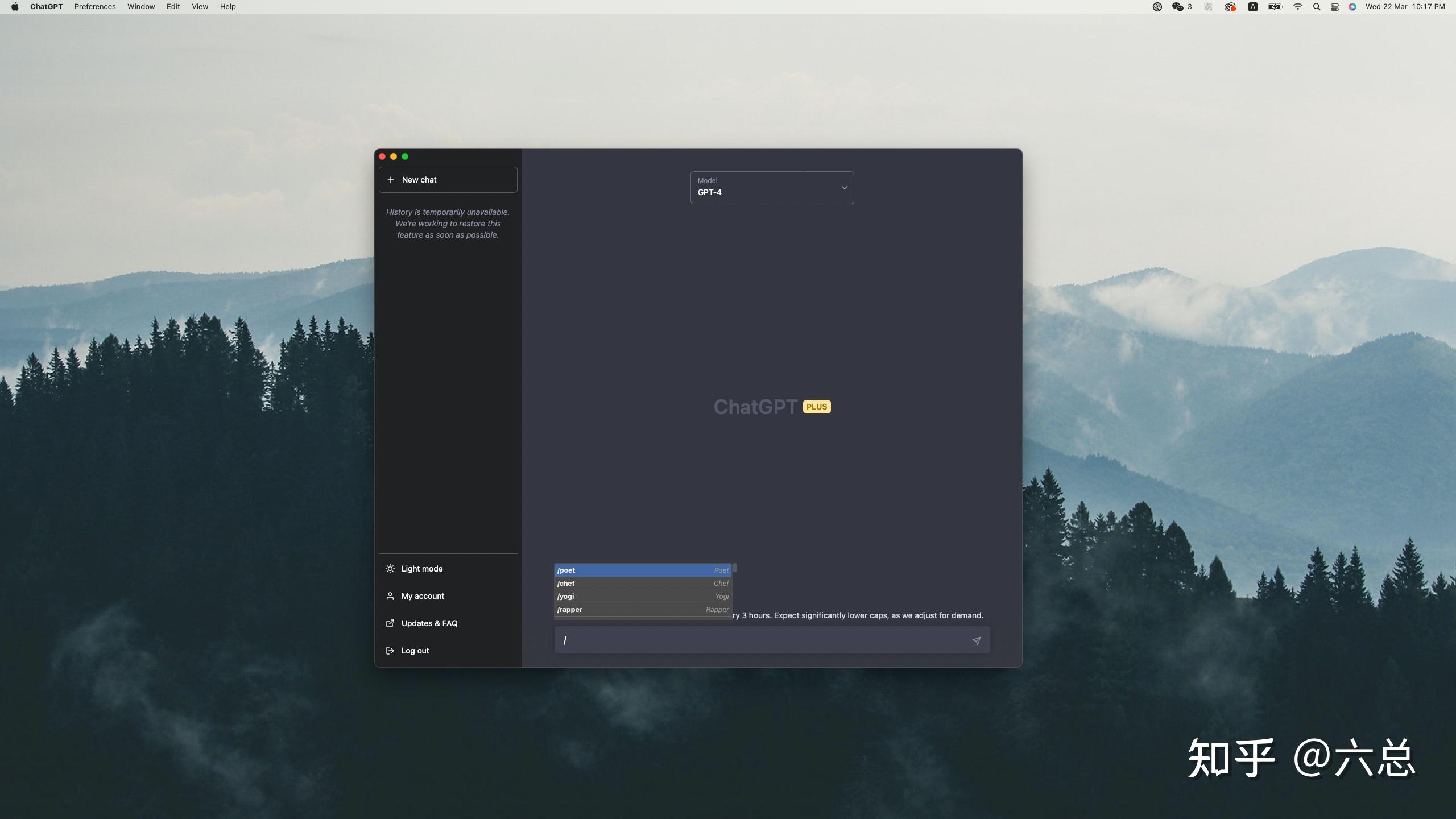Click the plus icon beside New chat
The height and width of the screenshot is (819, 1456).
(x=391, y=180)
